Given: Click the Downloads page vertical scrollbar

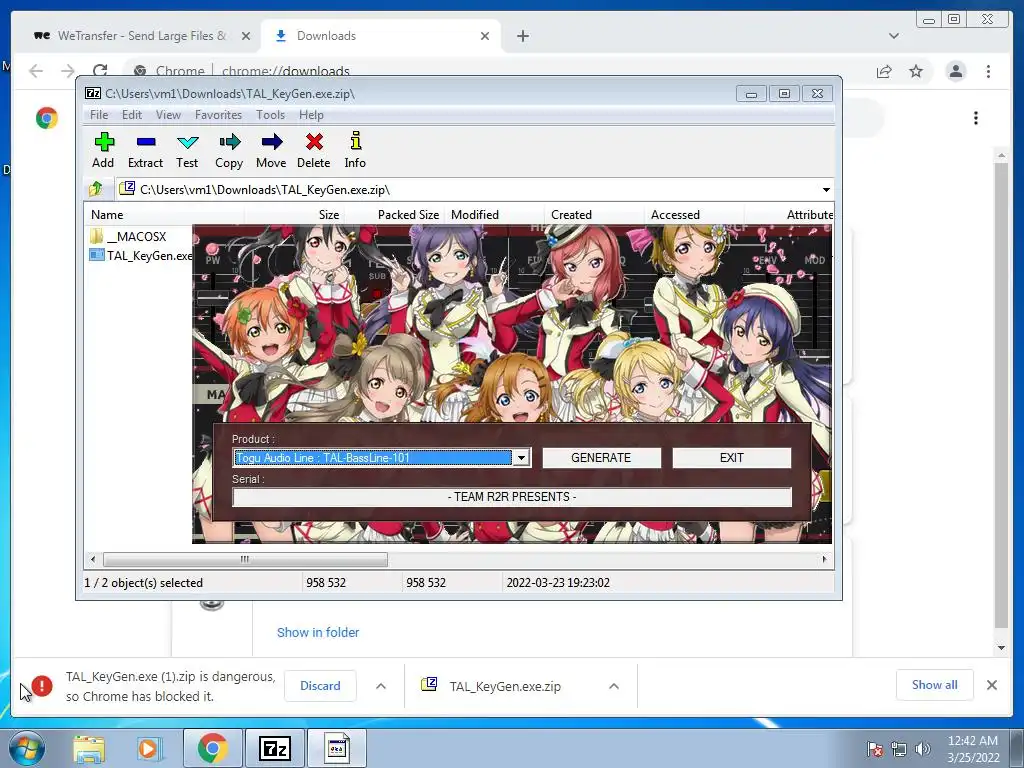Looking at the screenshot, I should coord(1001,395).
